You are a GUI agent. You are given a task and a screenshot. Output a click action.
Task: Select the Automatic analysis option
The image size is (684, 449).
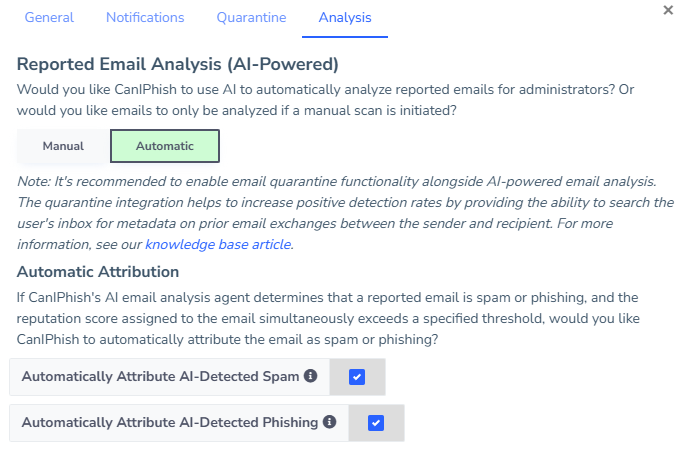(x=165, y=146)
